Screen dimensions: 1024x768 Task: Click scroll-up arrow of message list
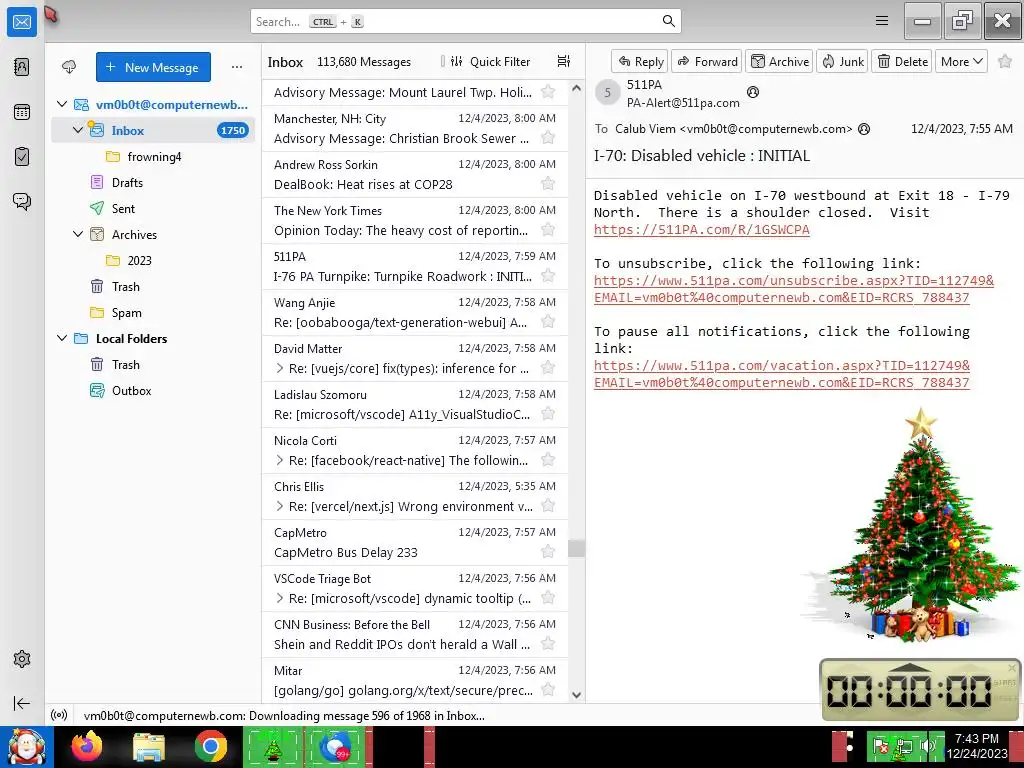[576, 88]
